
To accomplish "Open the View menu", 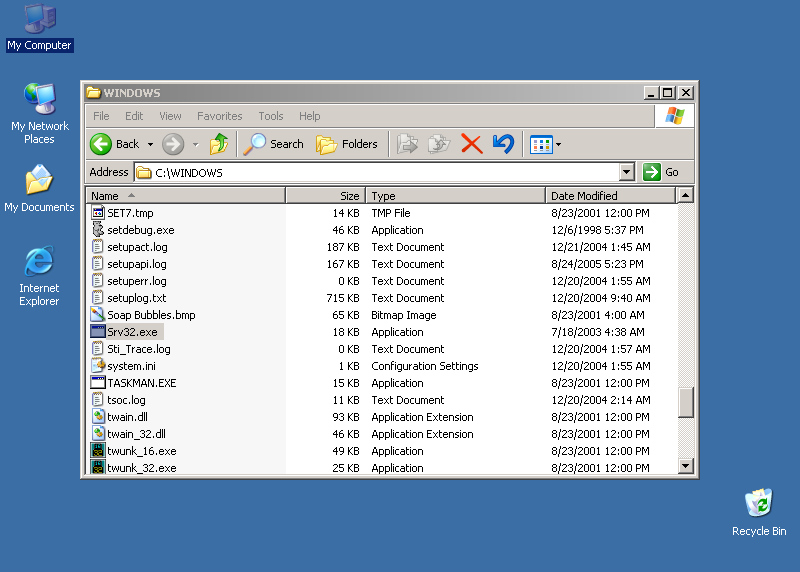I will 170,116.
